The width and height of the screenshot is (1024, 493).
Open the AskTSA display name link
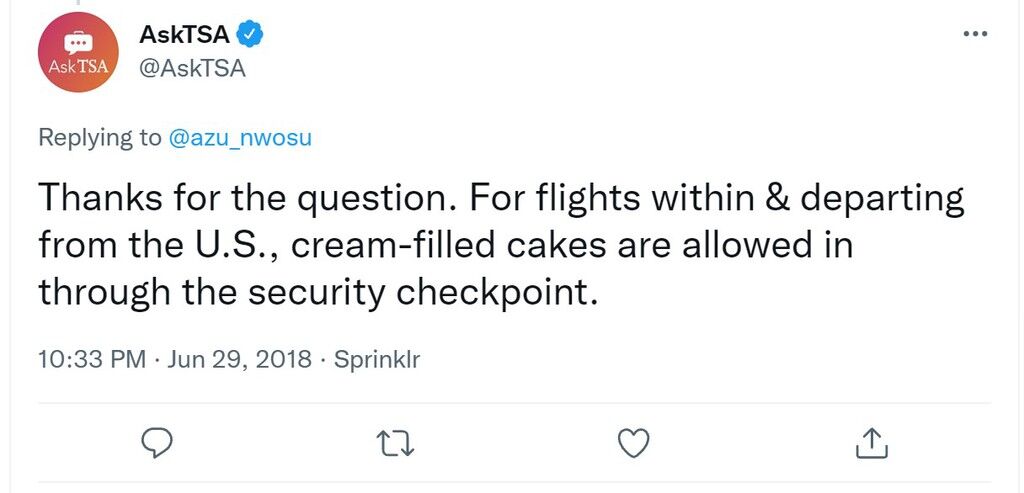pyautogui.click(x=185, y=34)
